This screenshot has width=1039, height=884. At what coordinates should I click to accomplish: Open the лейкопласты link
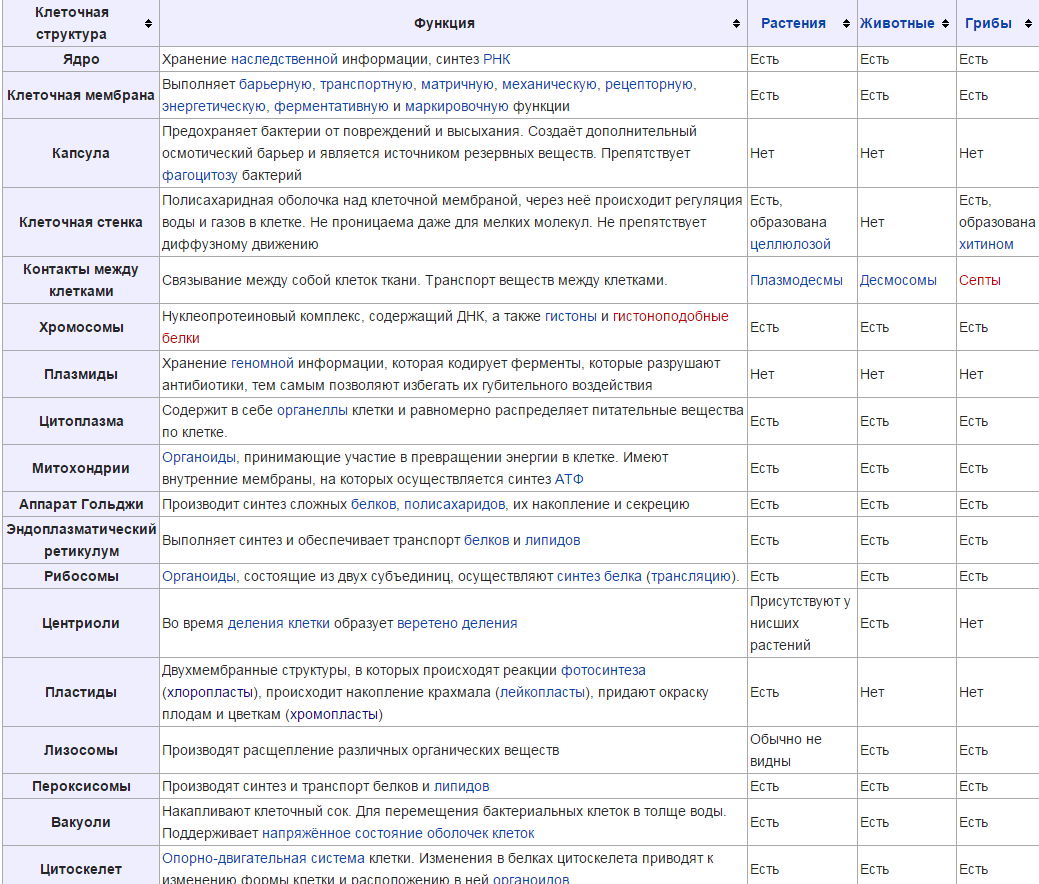click(x=543, y=692)
